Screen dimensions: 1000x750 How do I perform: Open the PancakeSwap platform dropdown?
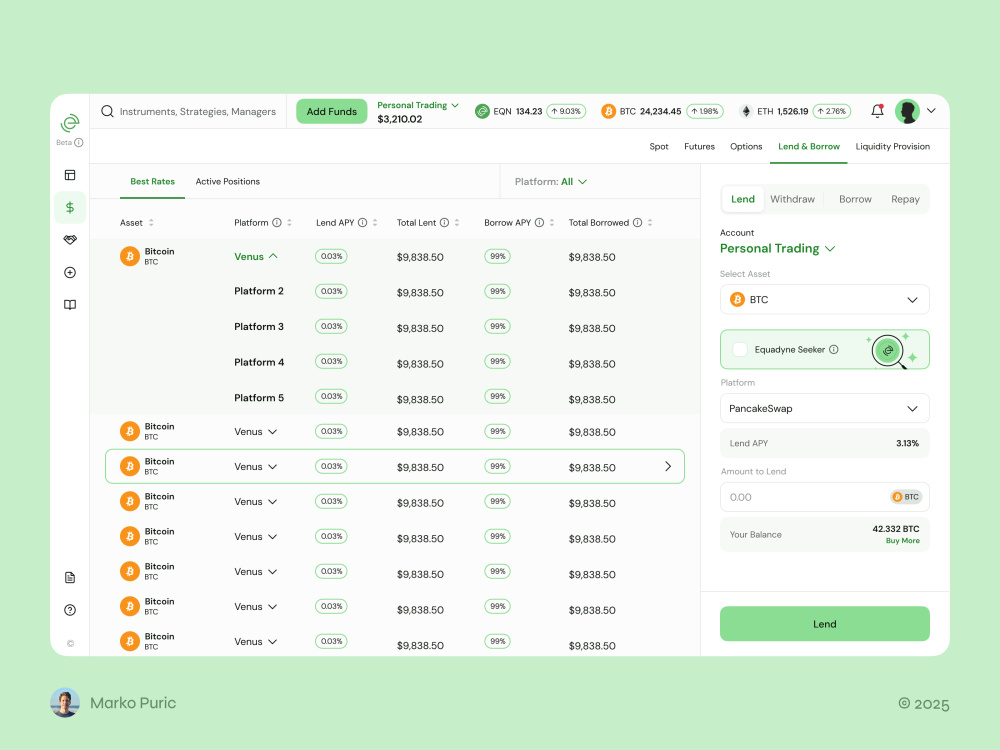tap(825, 408)
